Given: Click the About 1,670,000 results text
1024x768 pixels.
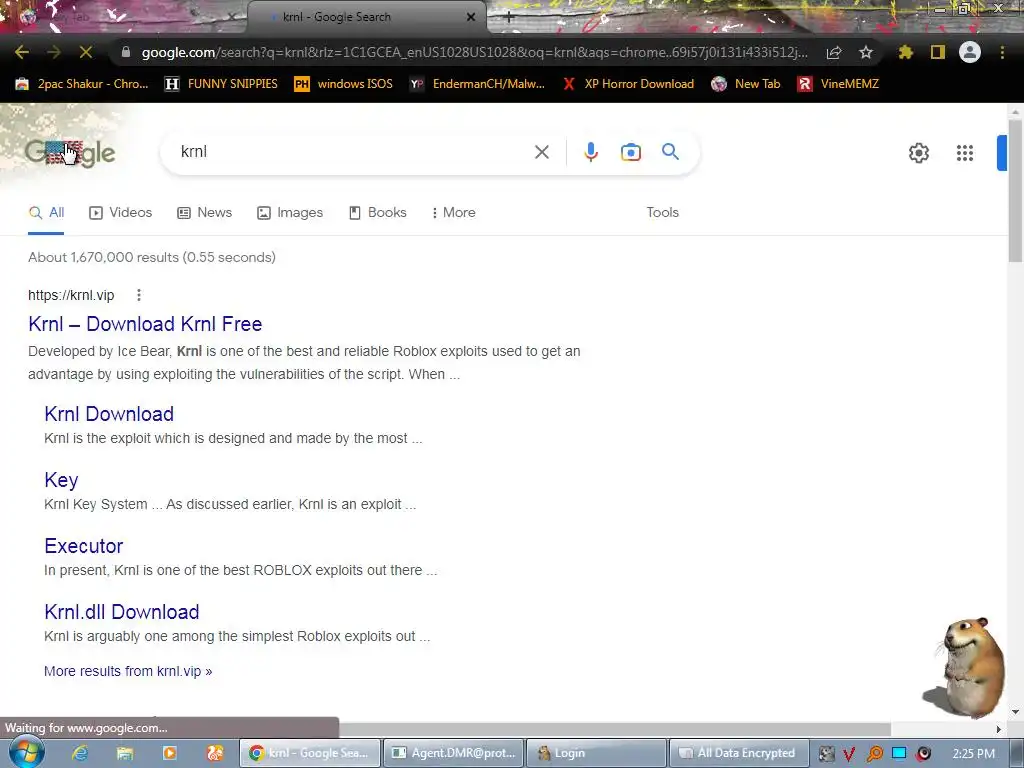Looking at the screenshot, I should (x=152, y=257).
